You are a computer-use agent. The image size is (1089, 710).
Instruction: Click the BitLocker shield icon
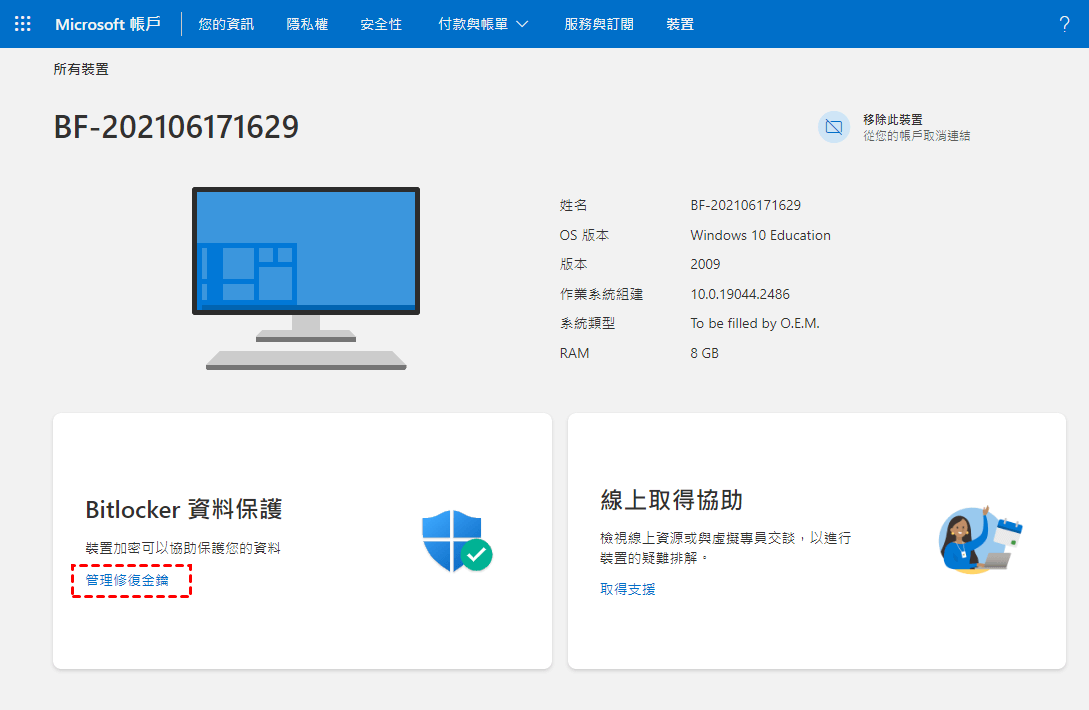(x=456, y=540)
